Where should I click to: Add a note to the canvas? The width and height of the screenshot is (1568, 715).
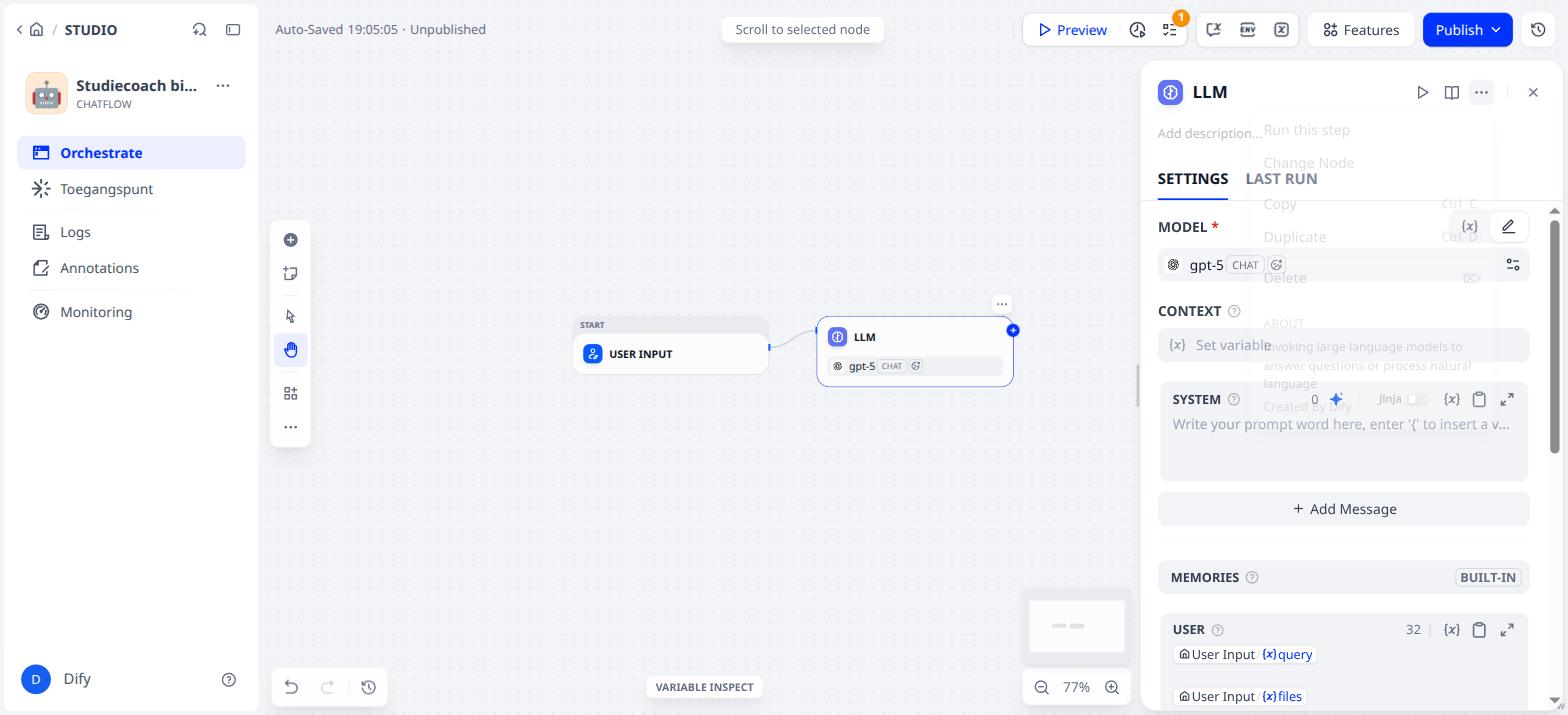(290, 274)
